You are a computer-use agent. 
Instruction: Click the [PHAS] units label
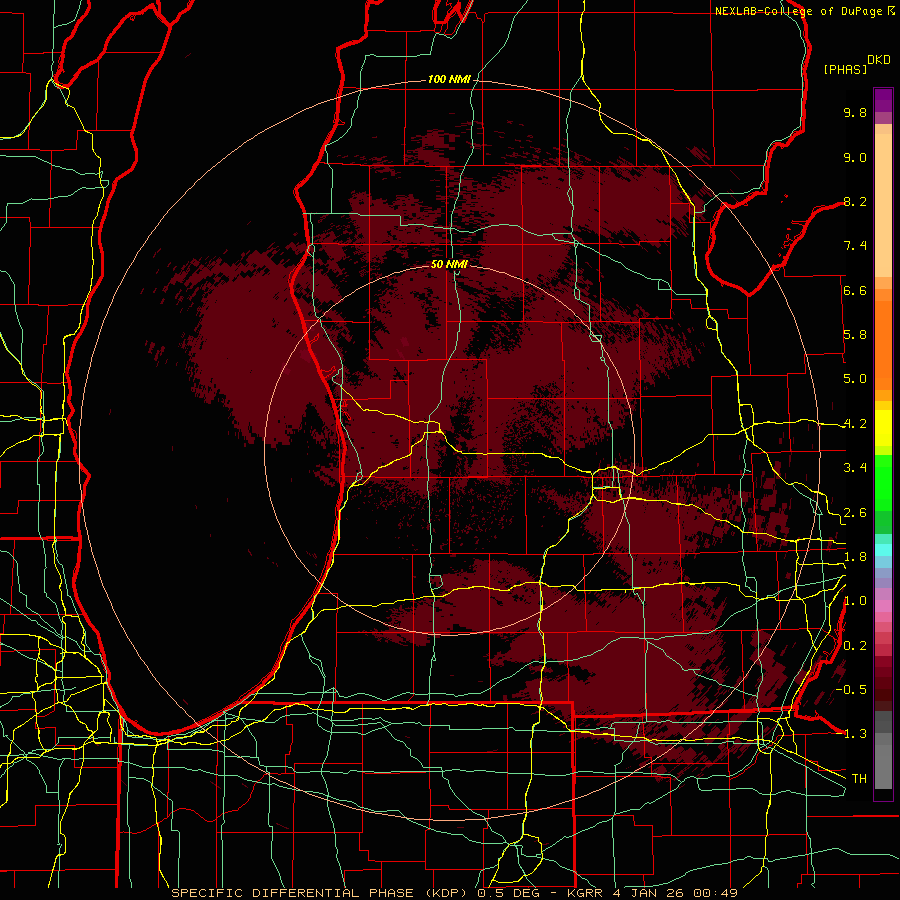[x=845, y=69]
